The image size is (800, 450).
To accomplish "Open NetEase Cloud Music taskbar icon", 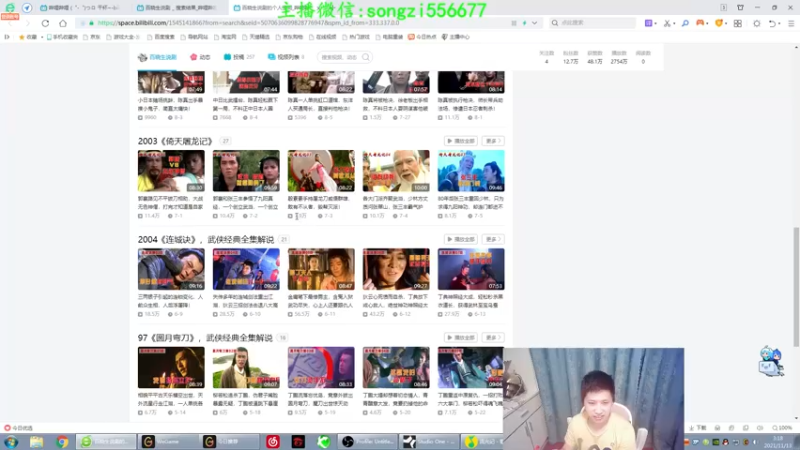I will (x=273, y=441).
